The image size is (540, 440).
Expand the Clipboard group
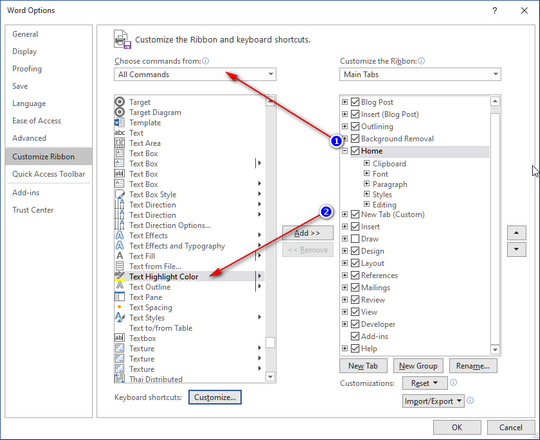(x=367, y=163)
